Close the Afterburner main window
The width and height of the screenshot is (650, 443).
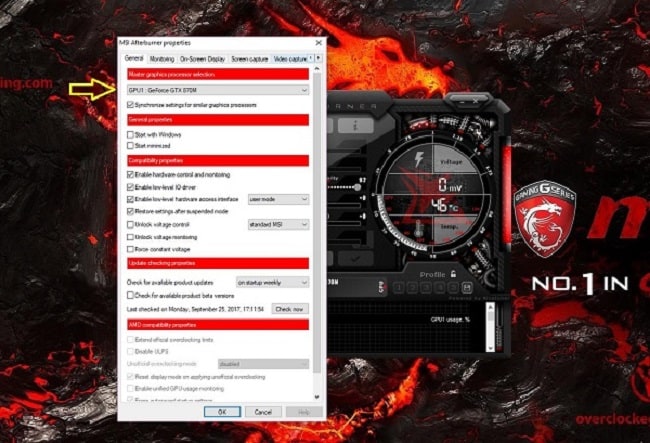point(475,101)
